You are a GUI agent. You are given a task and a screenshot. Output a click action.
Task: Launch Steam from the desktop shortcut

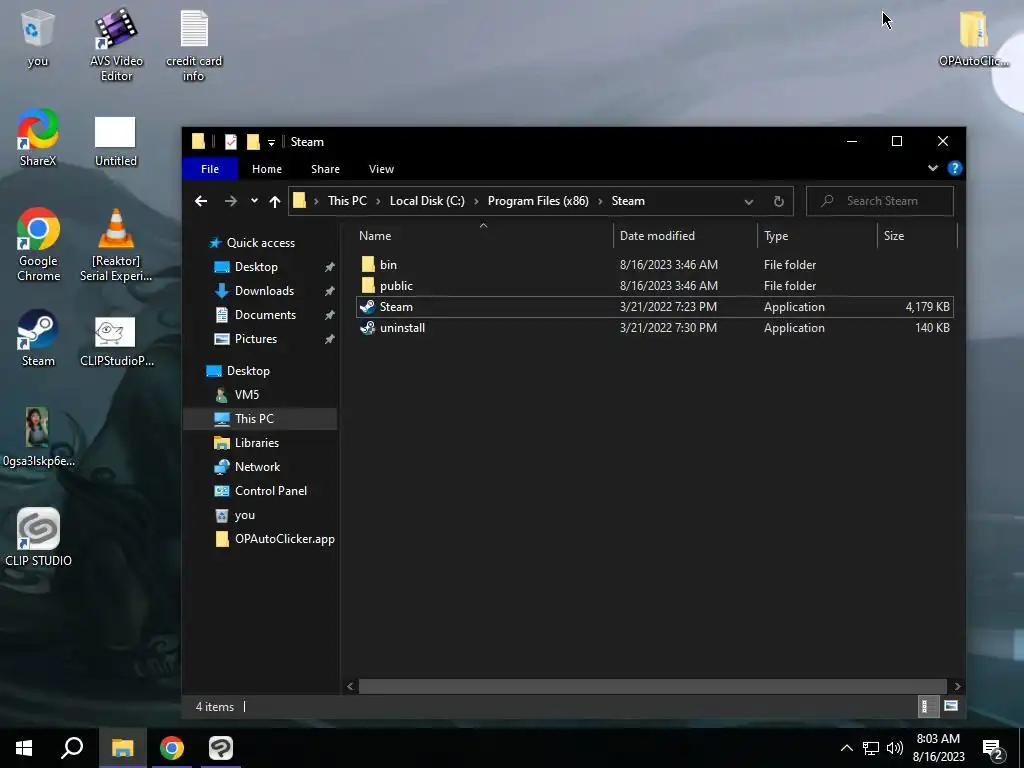click(38, 338)
